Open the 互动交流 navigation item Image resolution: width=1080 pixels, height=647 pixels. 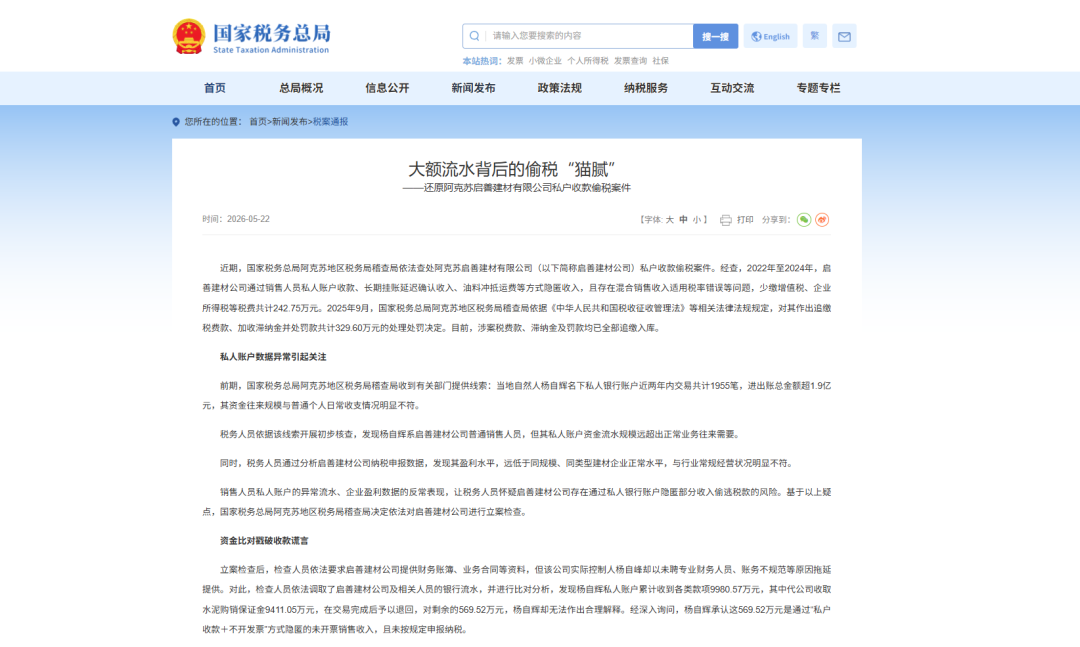click(x=732, y=88)
